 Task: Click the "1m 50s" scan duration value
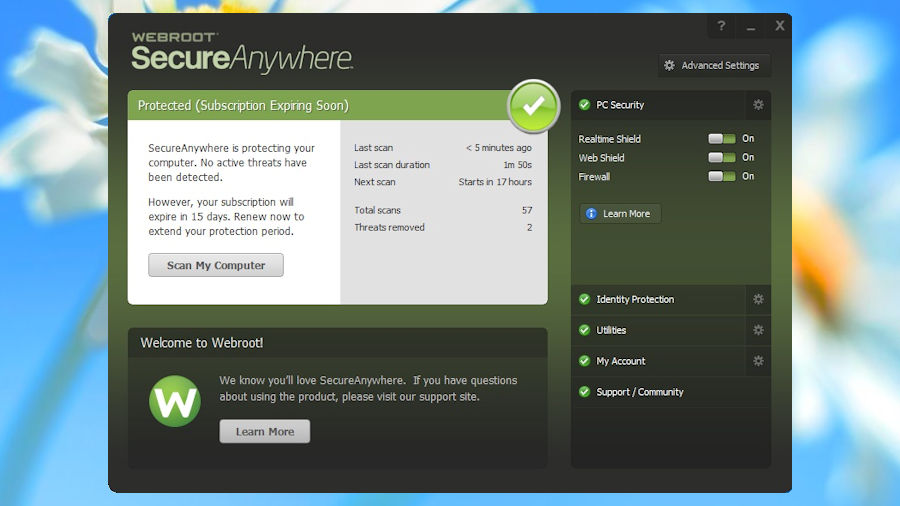click(x=517, y=165)
